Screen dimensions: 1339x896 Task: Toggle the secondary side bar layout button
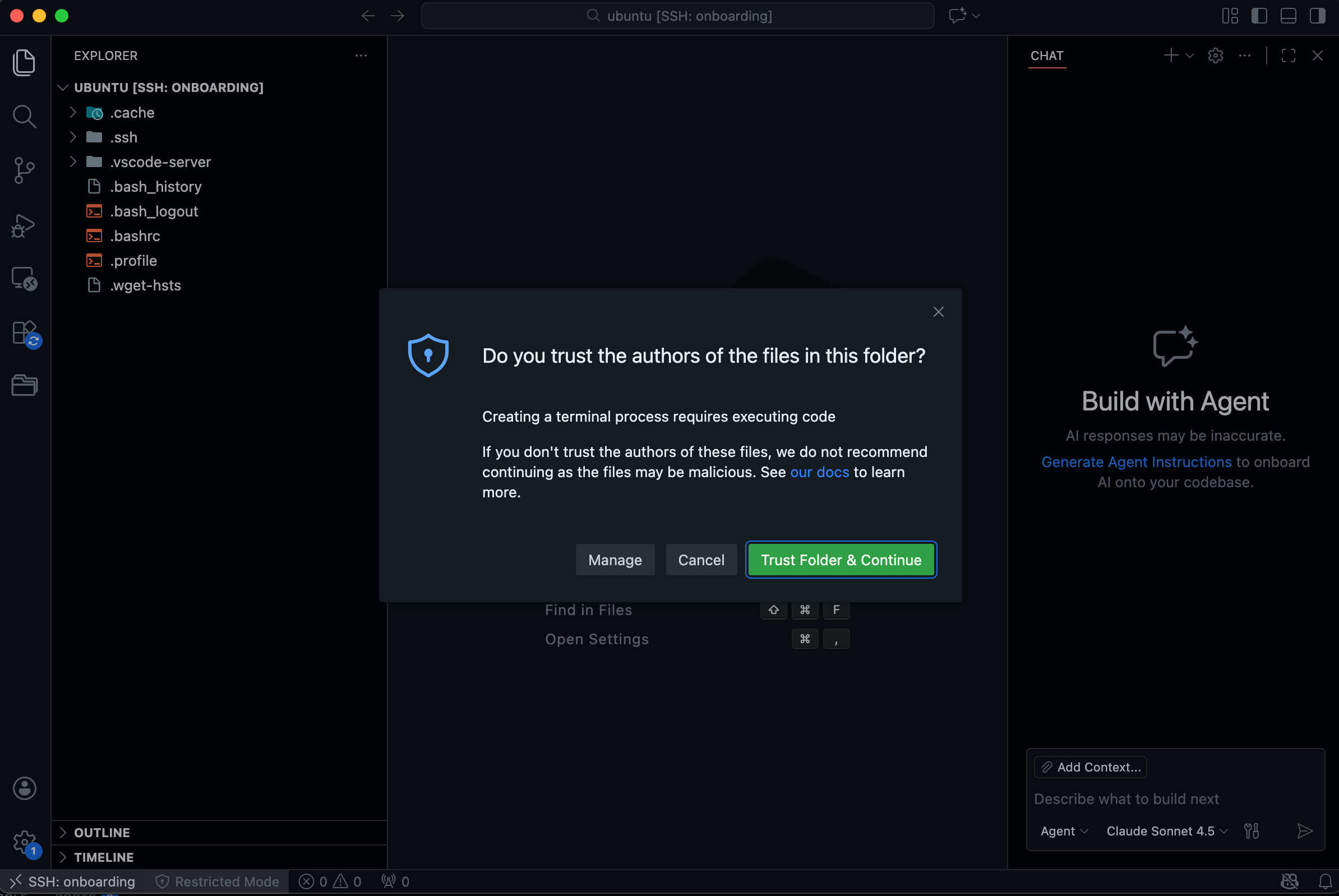1317,16
